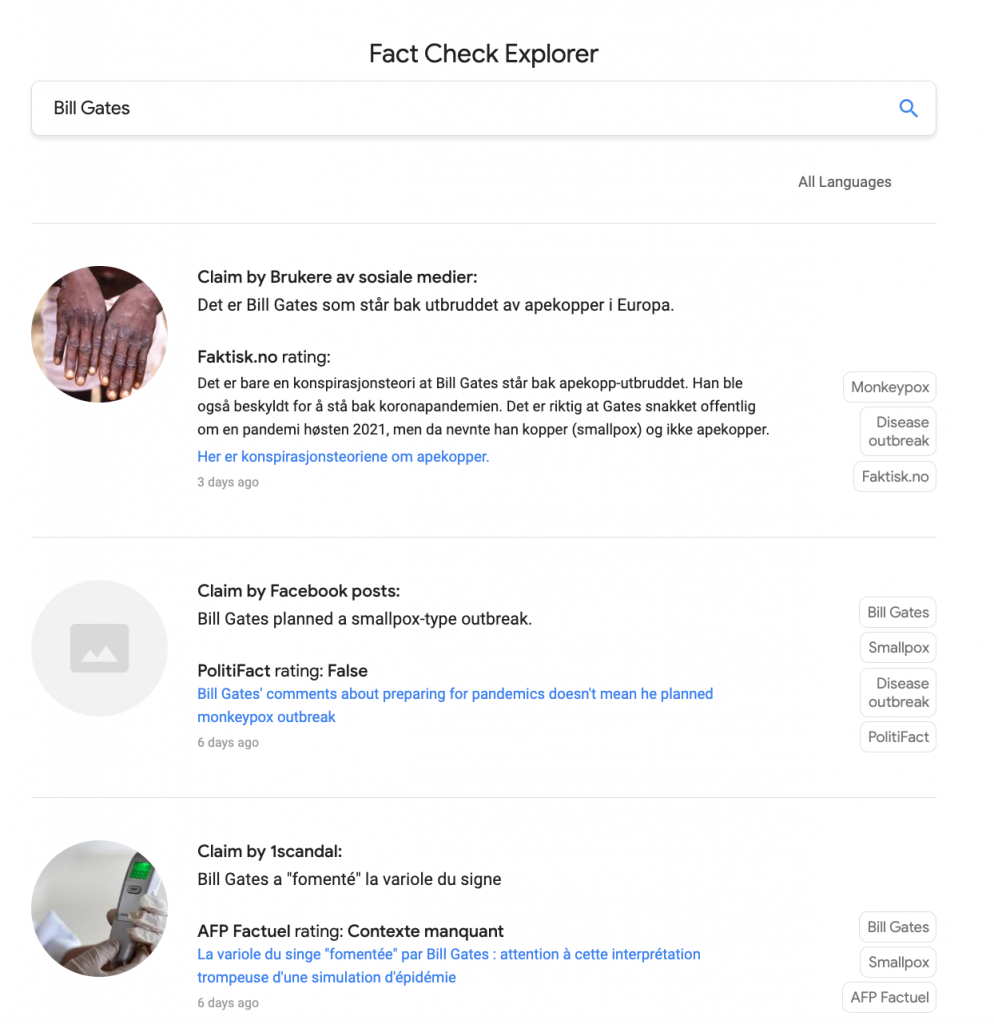
Task: Click Bill Gates tag in AFP Factuel result
Action: 898,927
